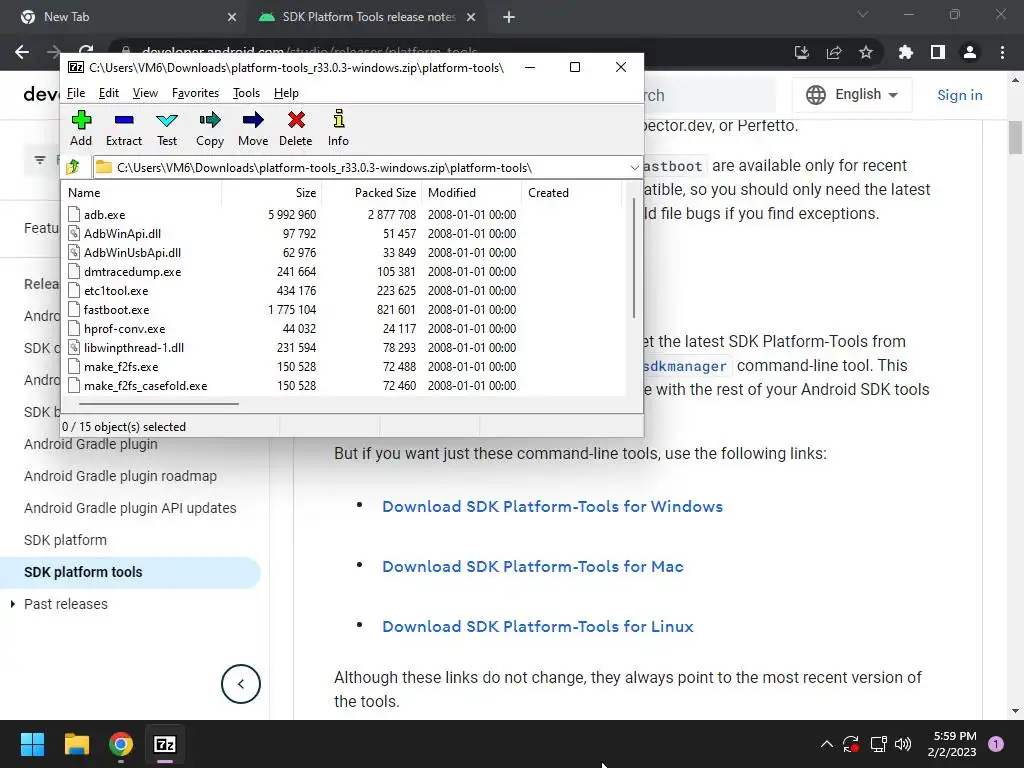This screenshot has height=768, width=1024.
Task: Click the 7-Zip title bar app icon
Action: [76, 67]
